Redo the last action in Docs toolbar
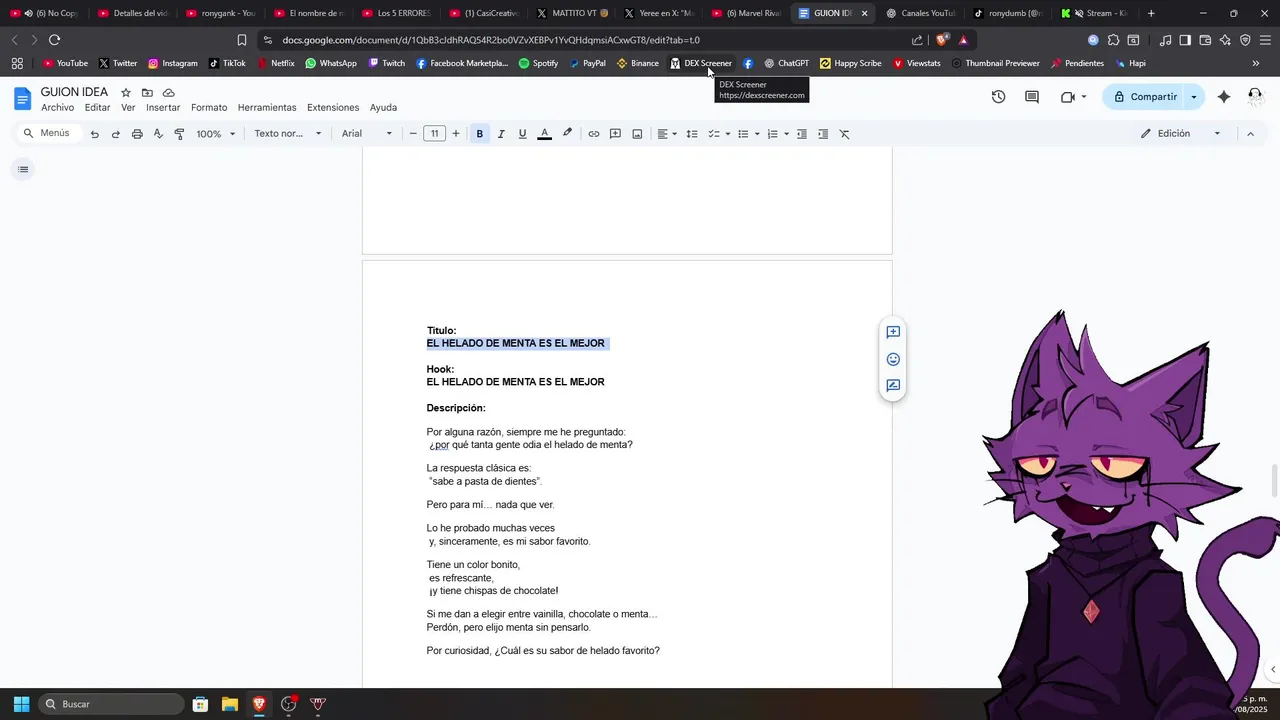1280x720 pixels. [x=115, y=134]
